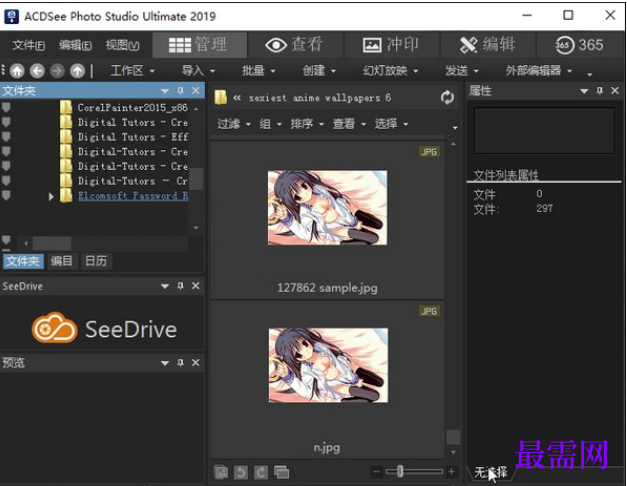Toggle easy-select marker beside CorelPainter2015_x86 folder
Image resolution: width=627 pixels, height=486 pixels.
coord(6,107)
